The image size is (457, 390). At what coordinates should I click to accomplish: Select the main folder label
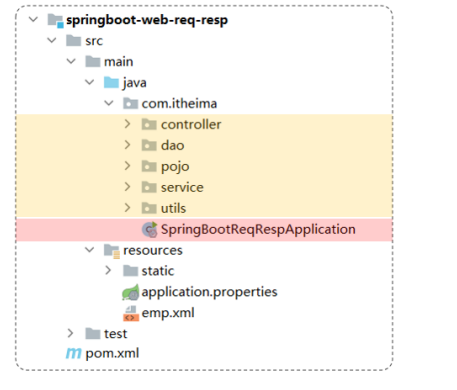[118, 62]
